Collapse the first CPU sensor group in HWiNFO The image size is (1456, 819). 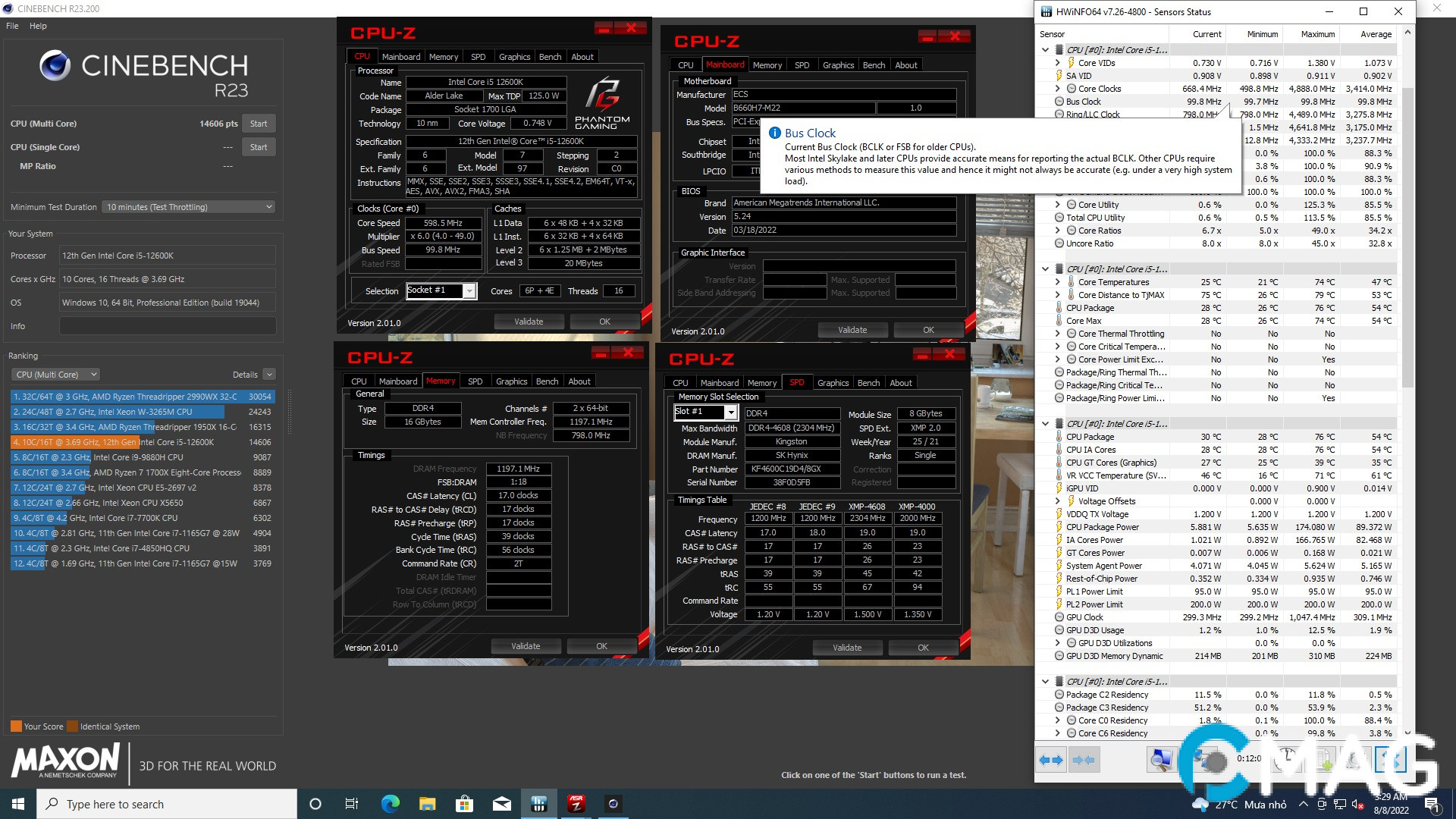pos(1046,50)
